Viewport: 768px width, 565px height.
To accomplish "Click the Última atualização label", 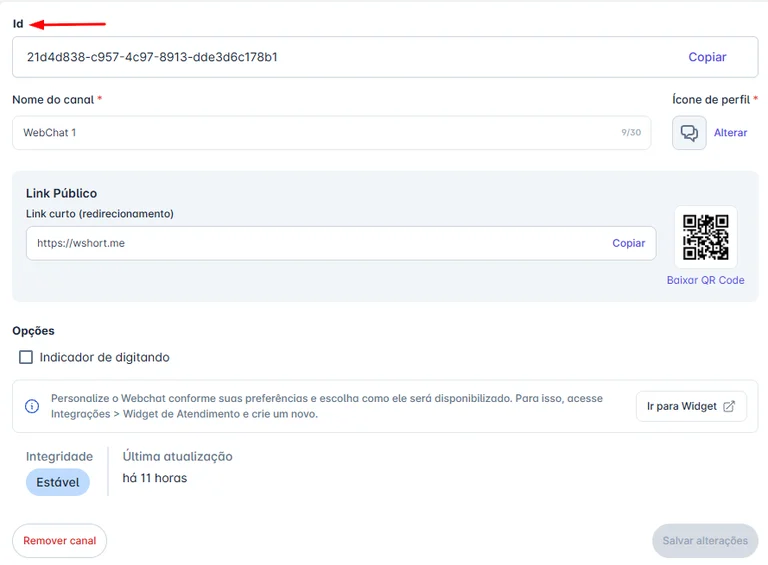I will pyautogui.click(x=177, y=456).
